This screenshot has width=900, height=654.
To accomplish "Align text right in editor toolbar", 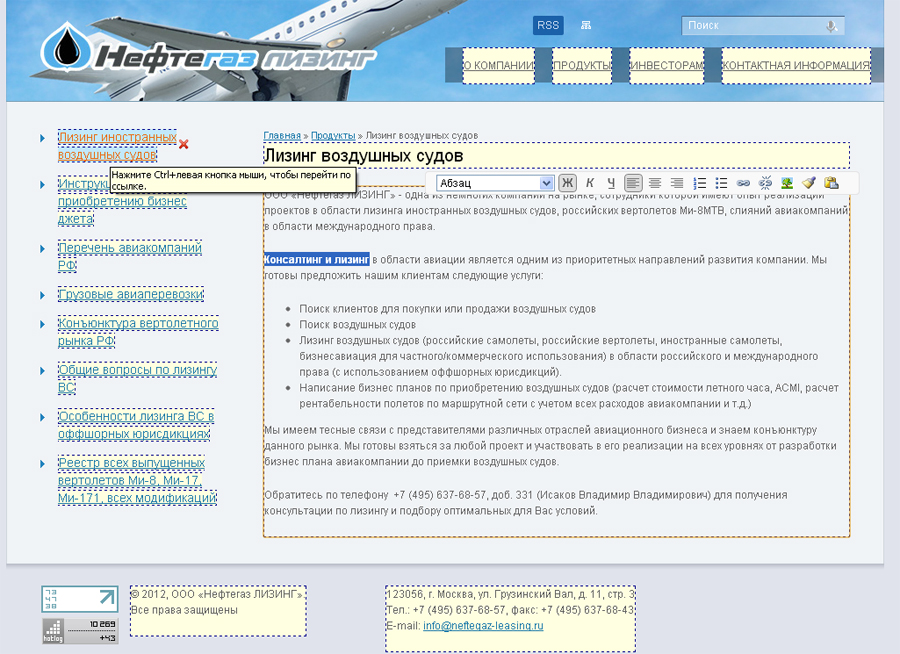I will tap(677, 183).
